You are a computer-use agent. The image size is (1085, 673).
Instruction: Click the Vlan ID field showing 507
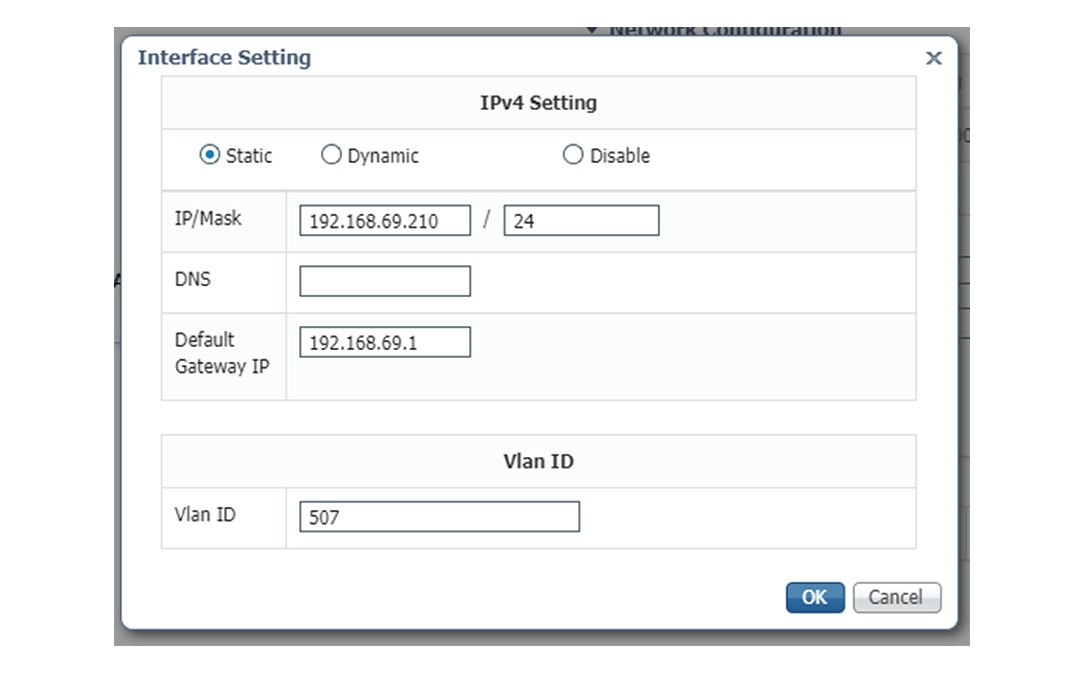click(x=438, y=516)
